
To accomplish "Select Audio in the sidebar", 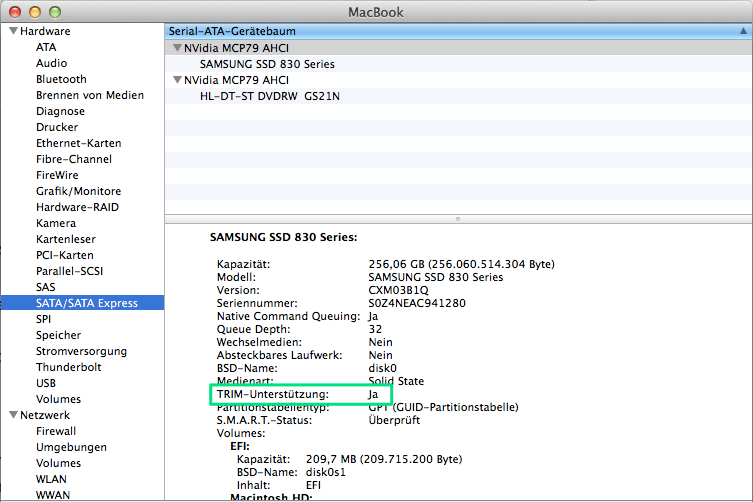I will 51,63.
